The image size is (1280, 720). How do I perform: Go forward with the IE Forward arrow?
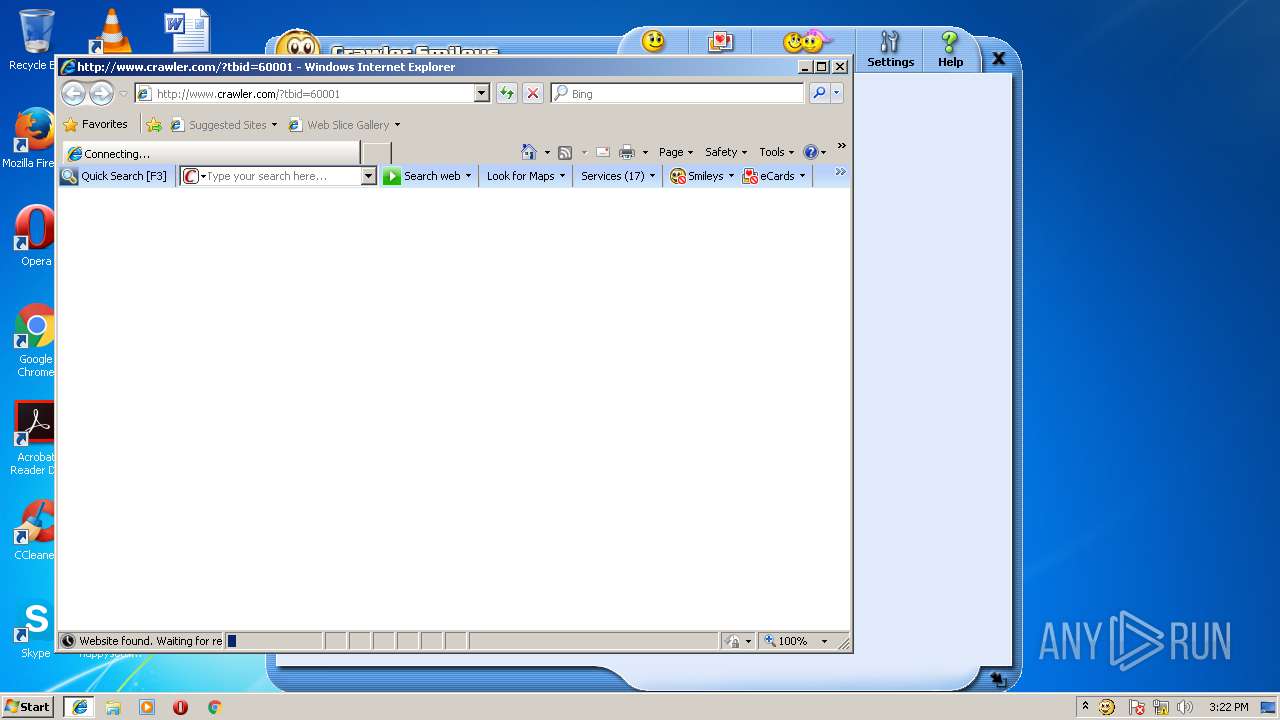pyautogui.click(x=101, y=94)
